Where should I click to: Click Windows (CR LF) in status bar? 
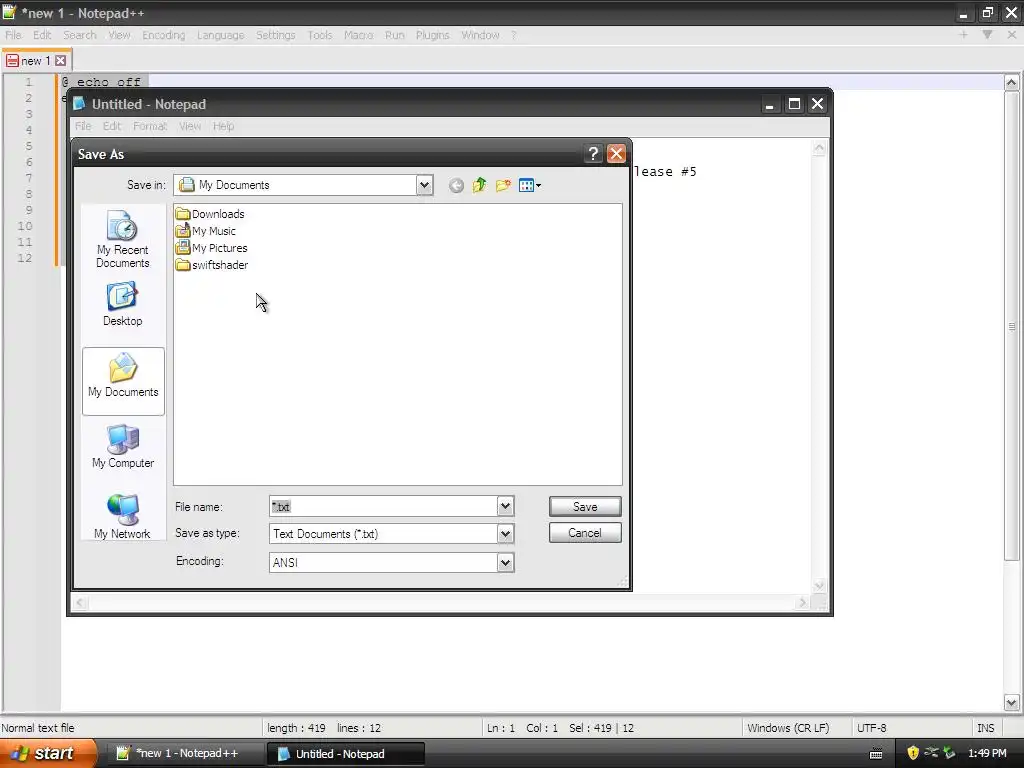click(788, 728)
